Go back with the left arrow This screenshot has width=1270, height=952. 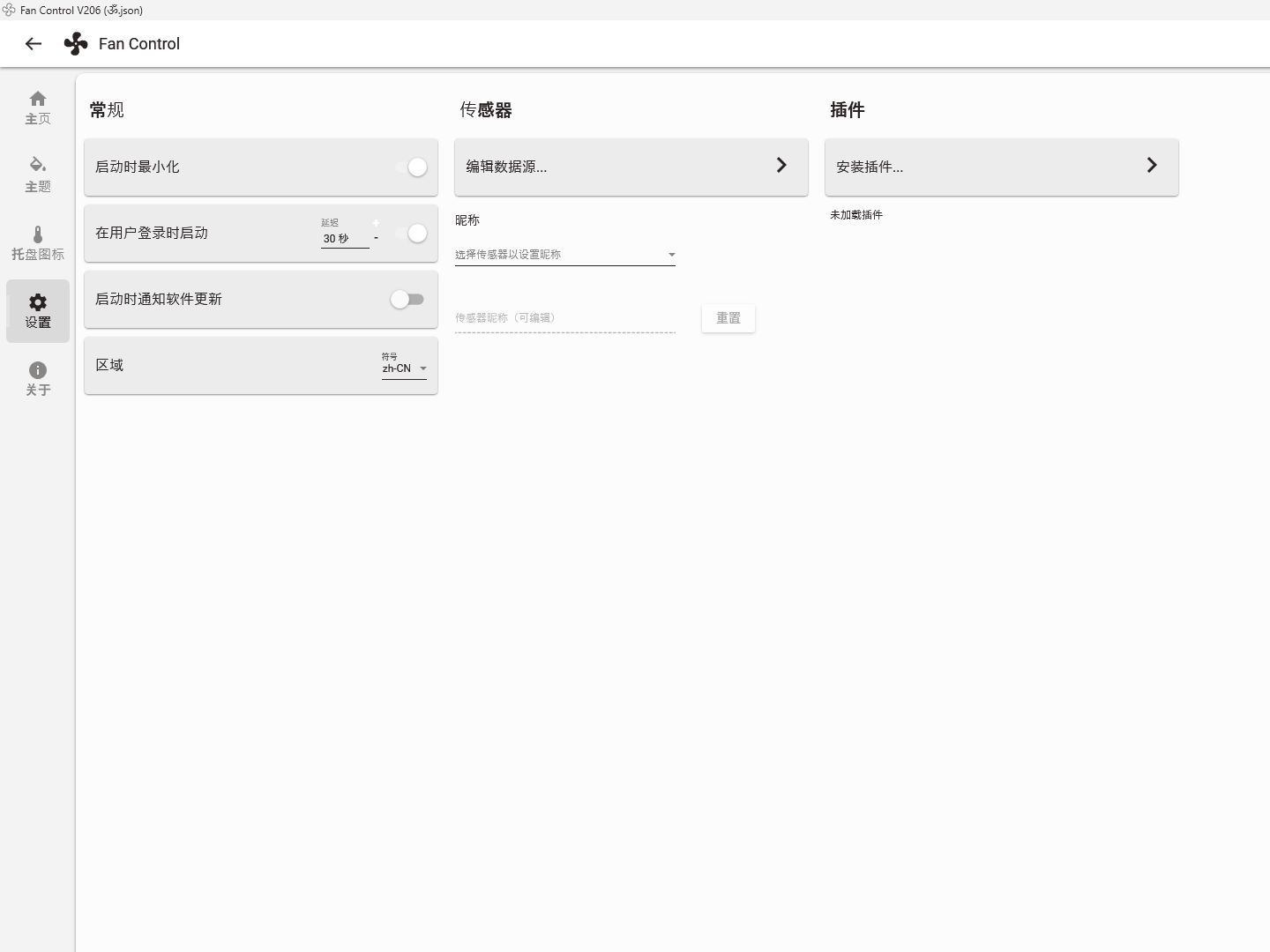click(34, 44)
